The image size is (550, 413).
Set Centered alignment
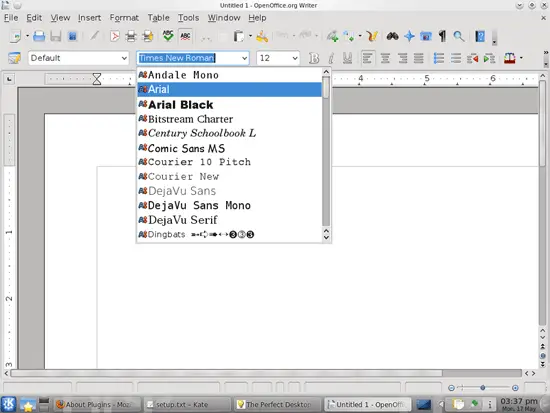[385, 58]
